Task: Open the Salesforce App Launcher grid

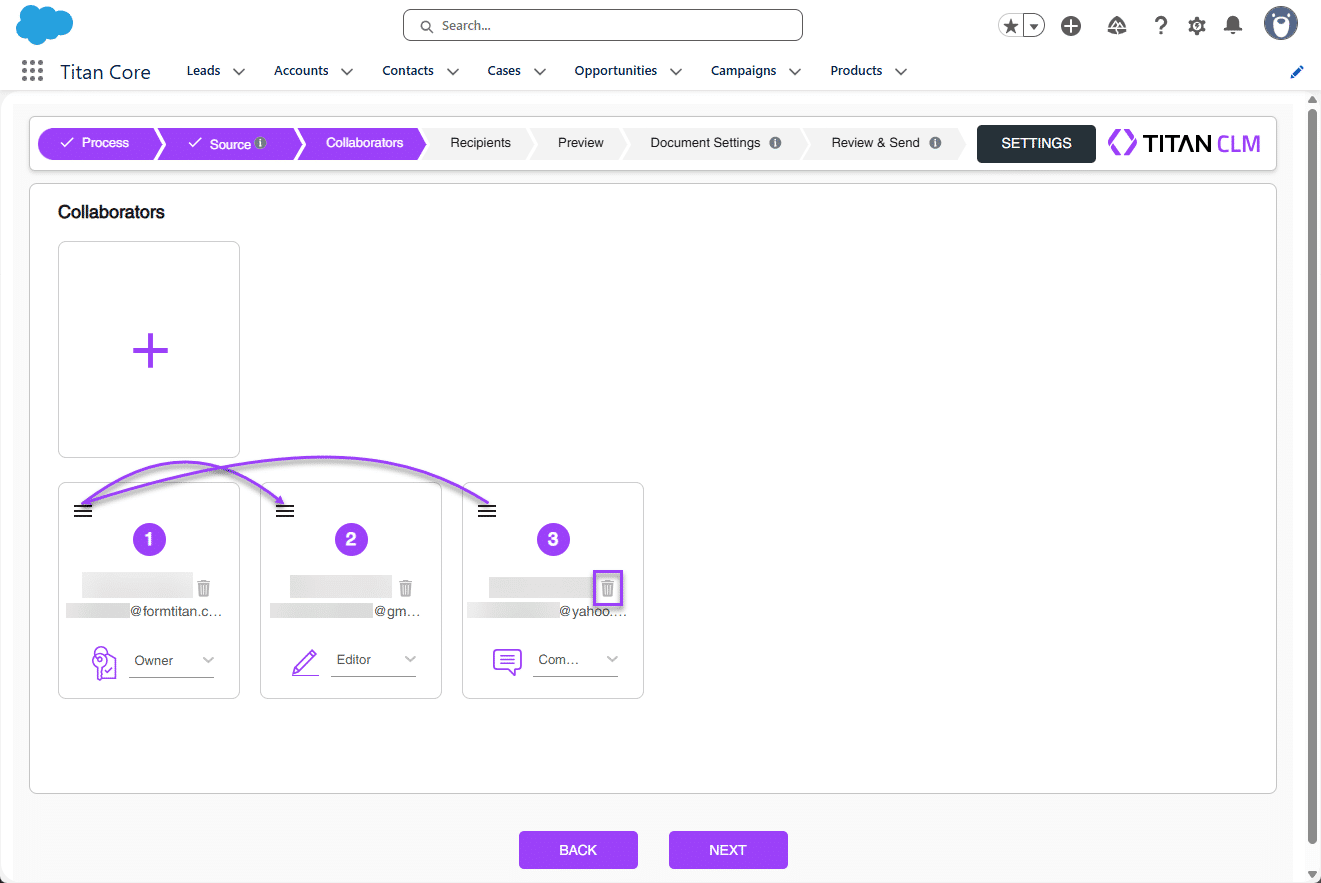Action: click(x=31, y=70)
